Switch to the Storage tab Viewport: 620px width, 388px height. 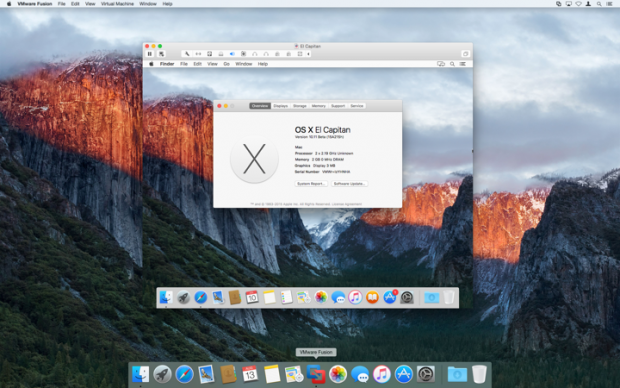tap(300, 106)
